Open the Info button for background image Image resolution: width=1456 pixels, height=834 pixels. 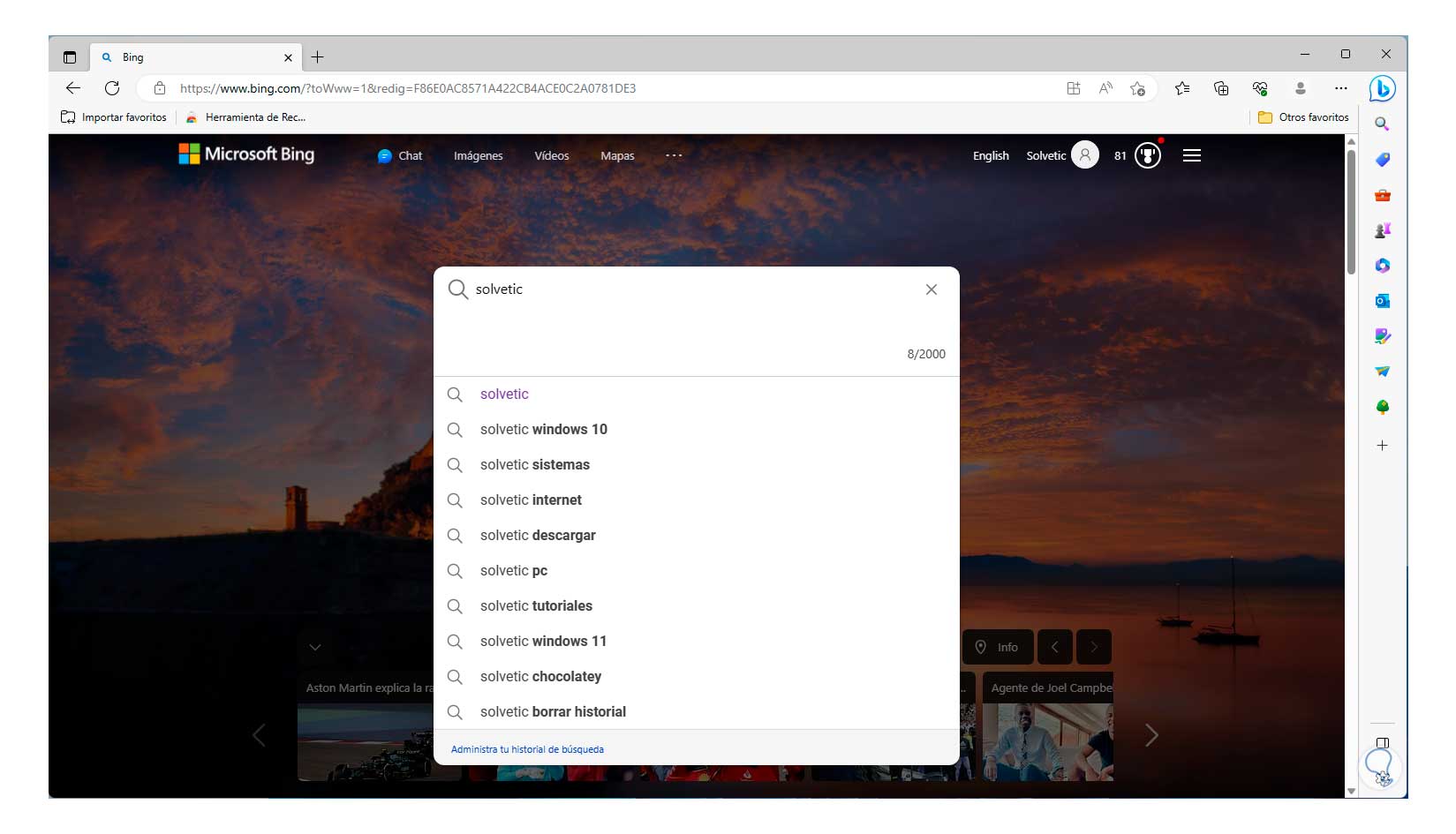(997, 647)
